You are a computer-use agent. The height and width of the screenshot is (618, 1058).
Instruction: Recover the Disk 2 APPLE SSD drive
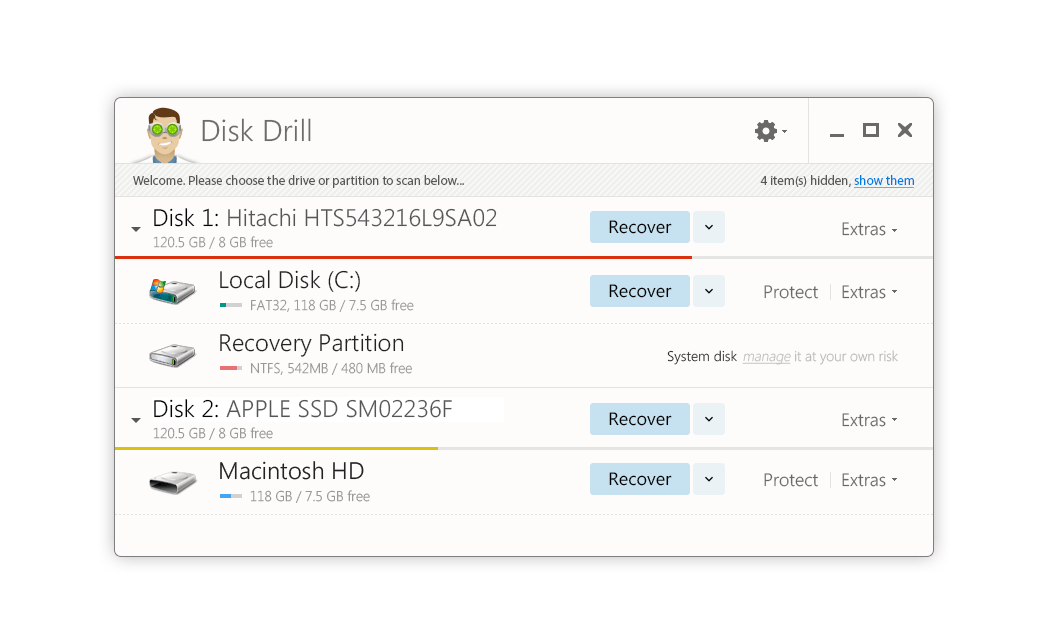[x=640, y=419]
